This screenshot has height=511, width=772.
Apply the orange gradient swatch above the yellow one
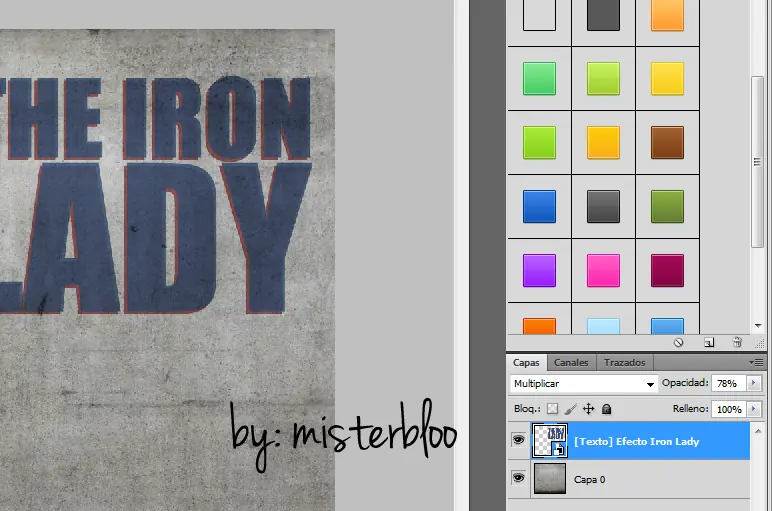click(x=667, y=15)
